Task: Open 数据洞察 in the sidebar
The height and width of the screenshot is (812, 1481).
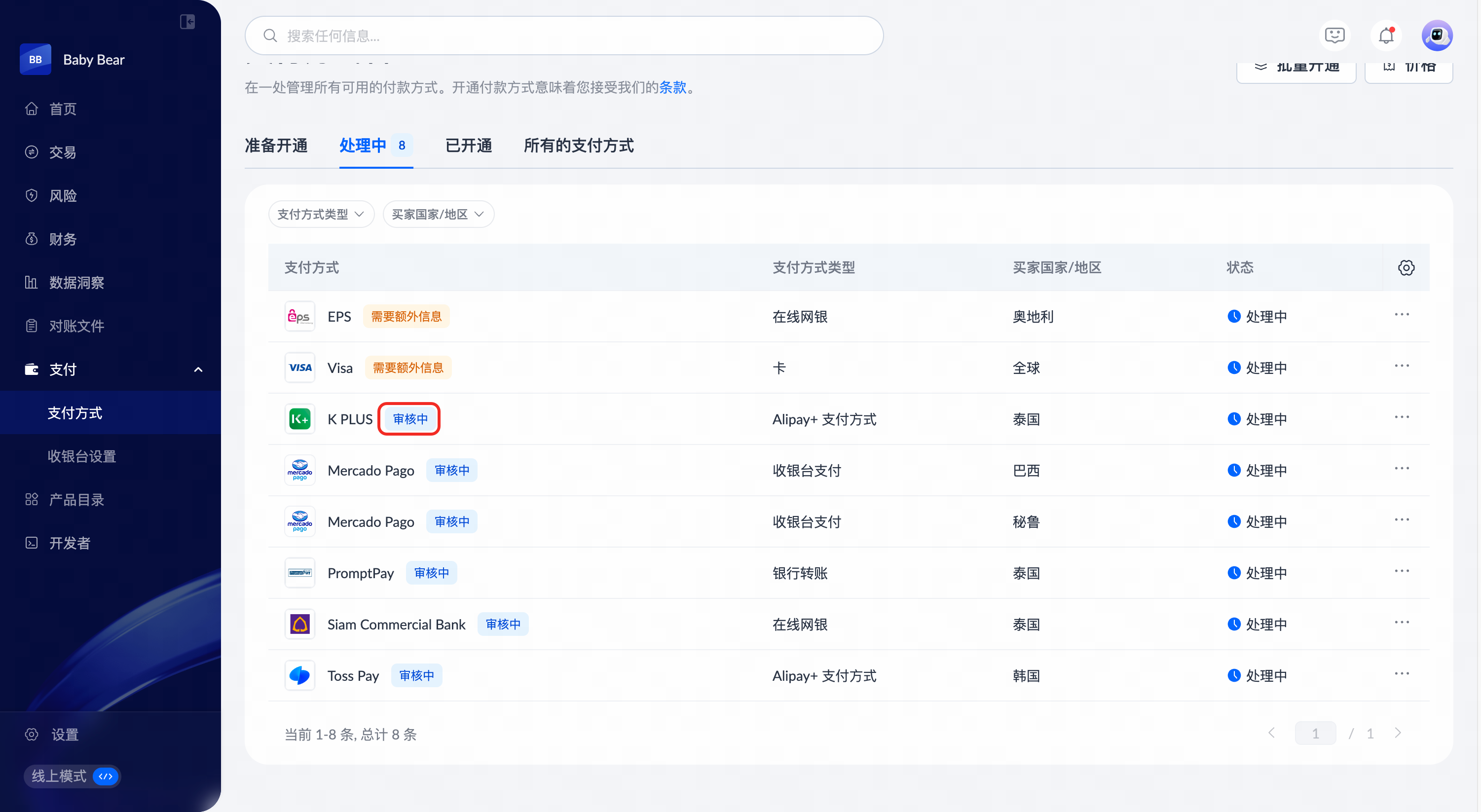Action: [x=76, y=283]
